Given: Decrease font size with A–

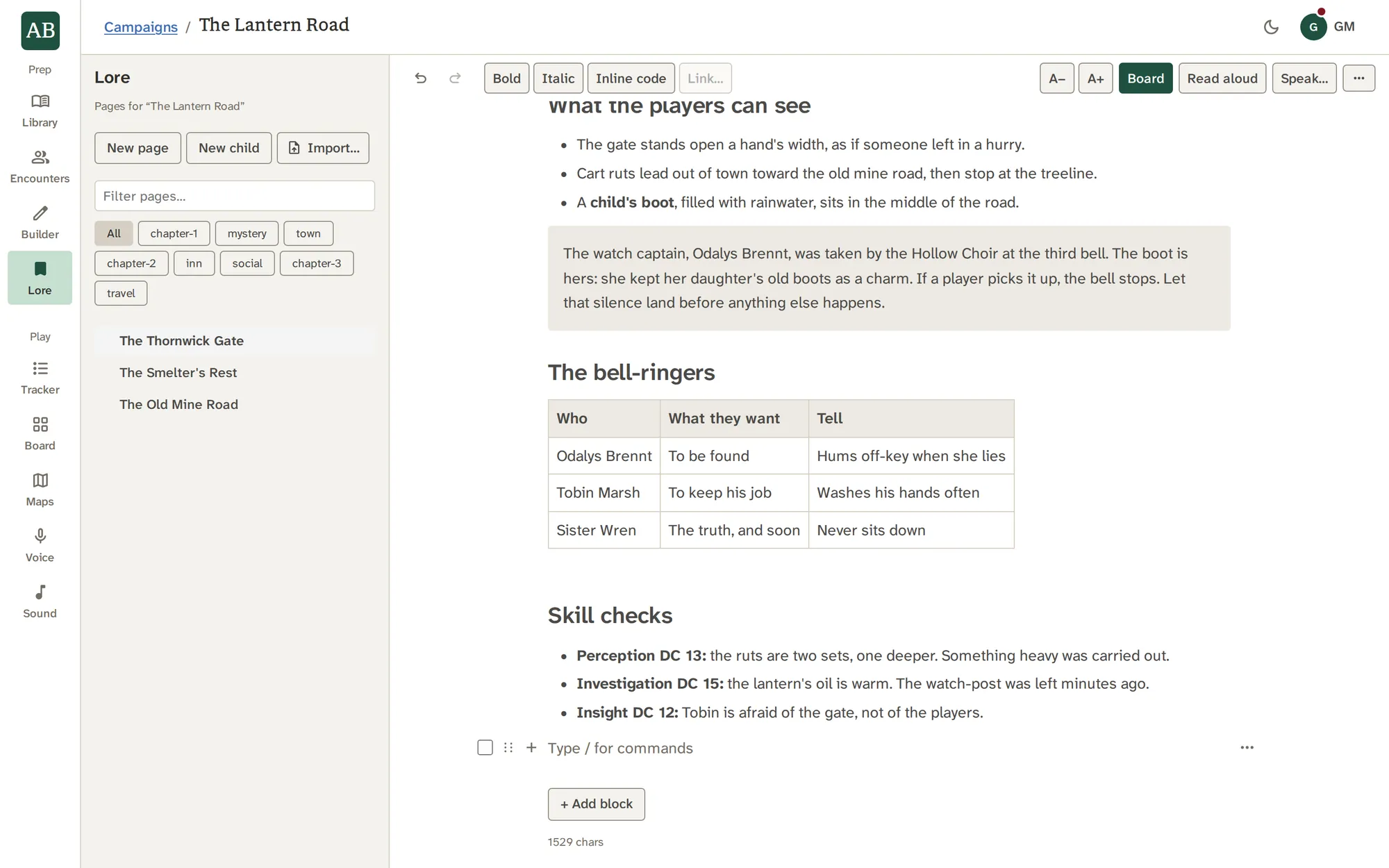Looking at the screenshot, I should click(1057, 78).
